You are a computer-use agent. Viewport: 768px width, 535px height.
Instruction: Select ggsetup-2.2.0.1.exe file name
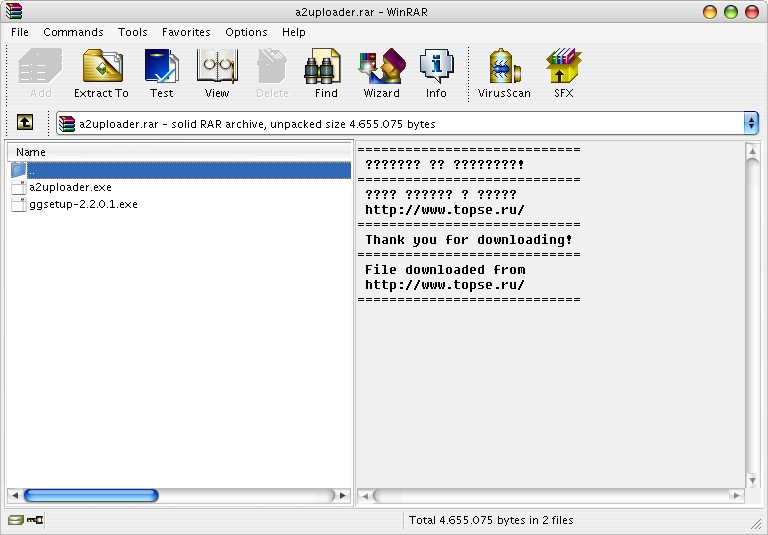tap(83, 205)
